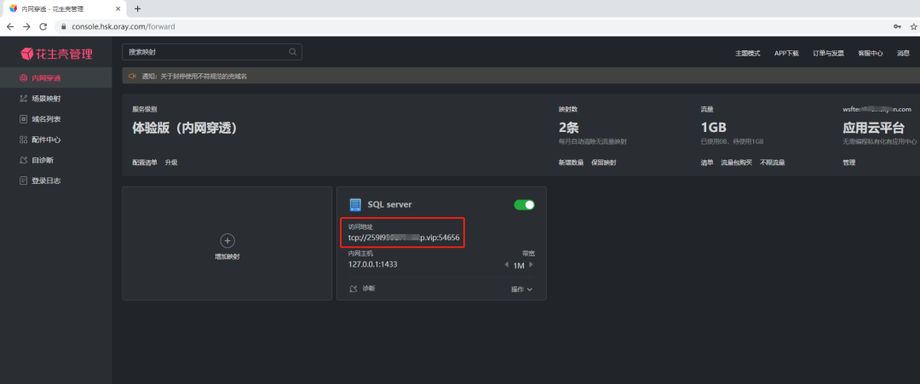Screen dimensions: 920x384
Task: Click the 应用云平台 heading
Action: 874,128
